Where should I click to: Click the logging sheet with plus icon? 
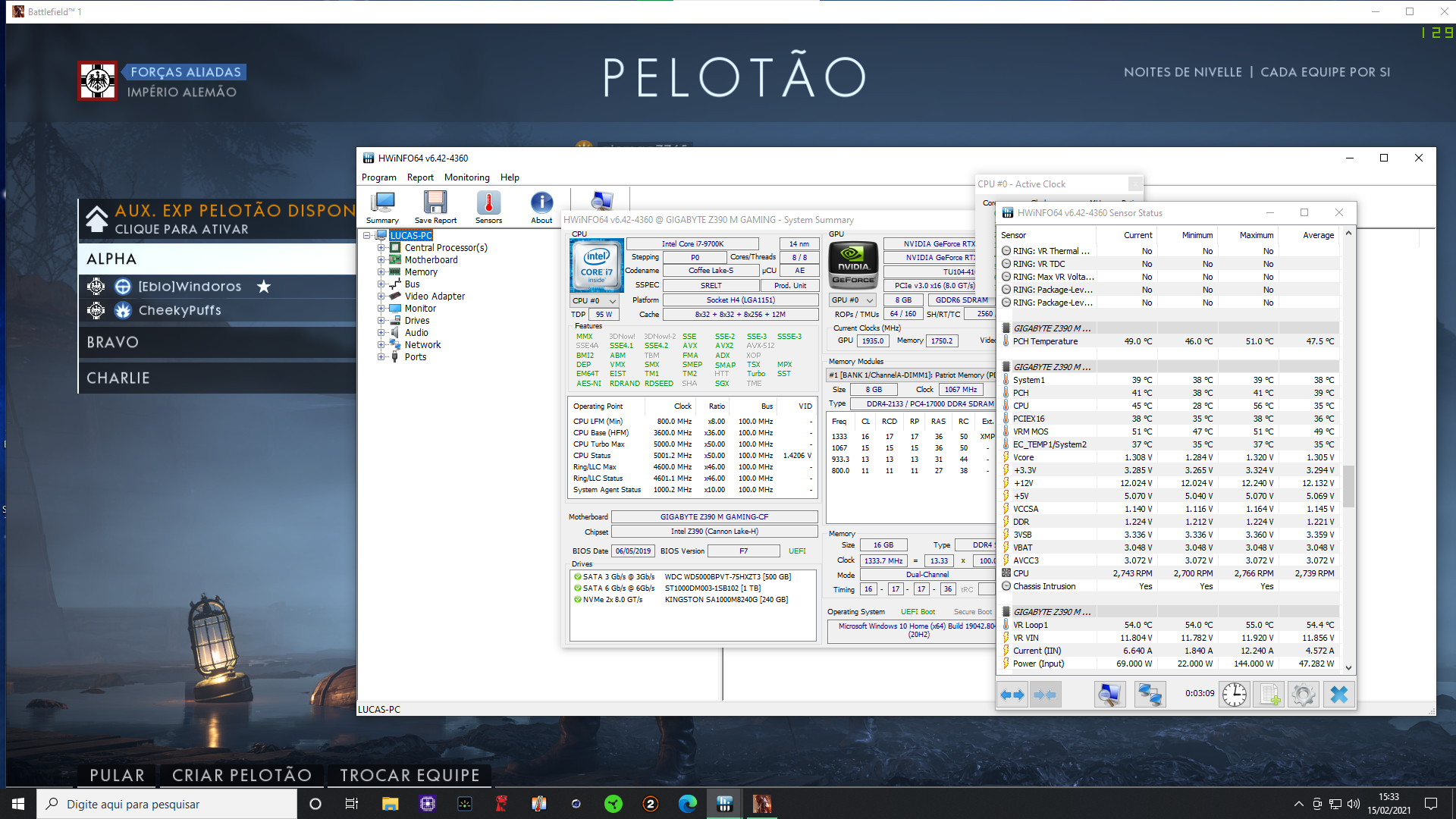(1269, 694)
